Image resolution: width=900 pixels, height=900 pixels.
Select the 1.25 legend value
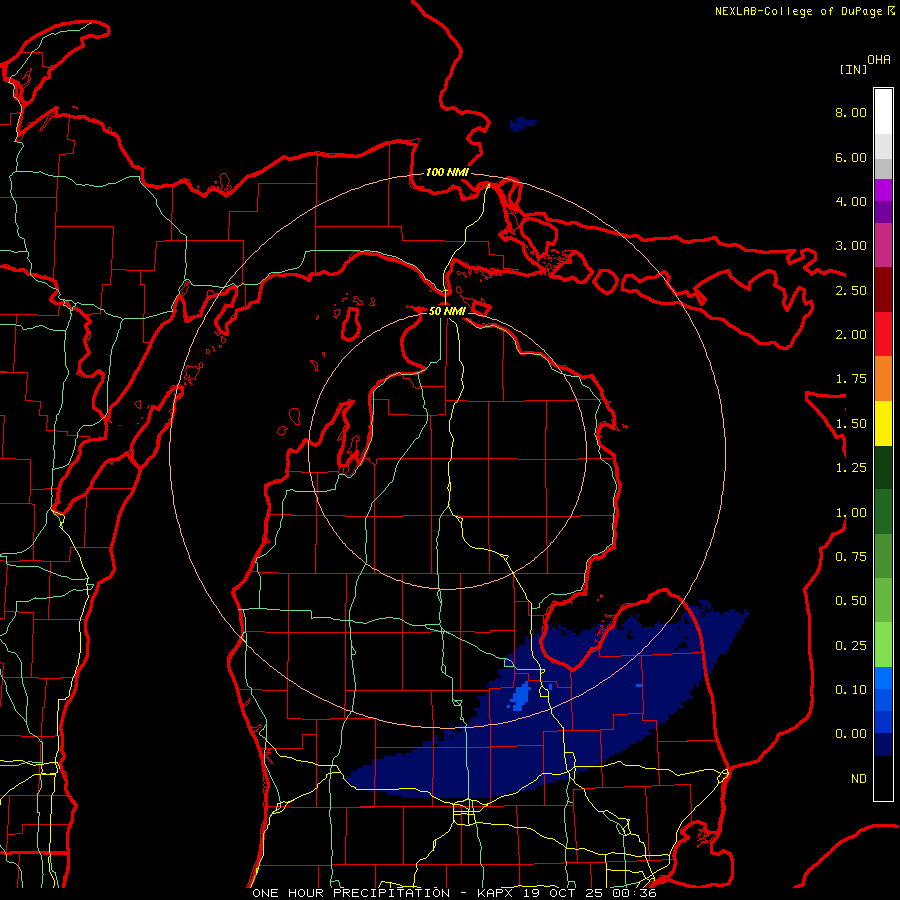tap(851, 468)
